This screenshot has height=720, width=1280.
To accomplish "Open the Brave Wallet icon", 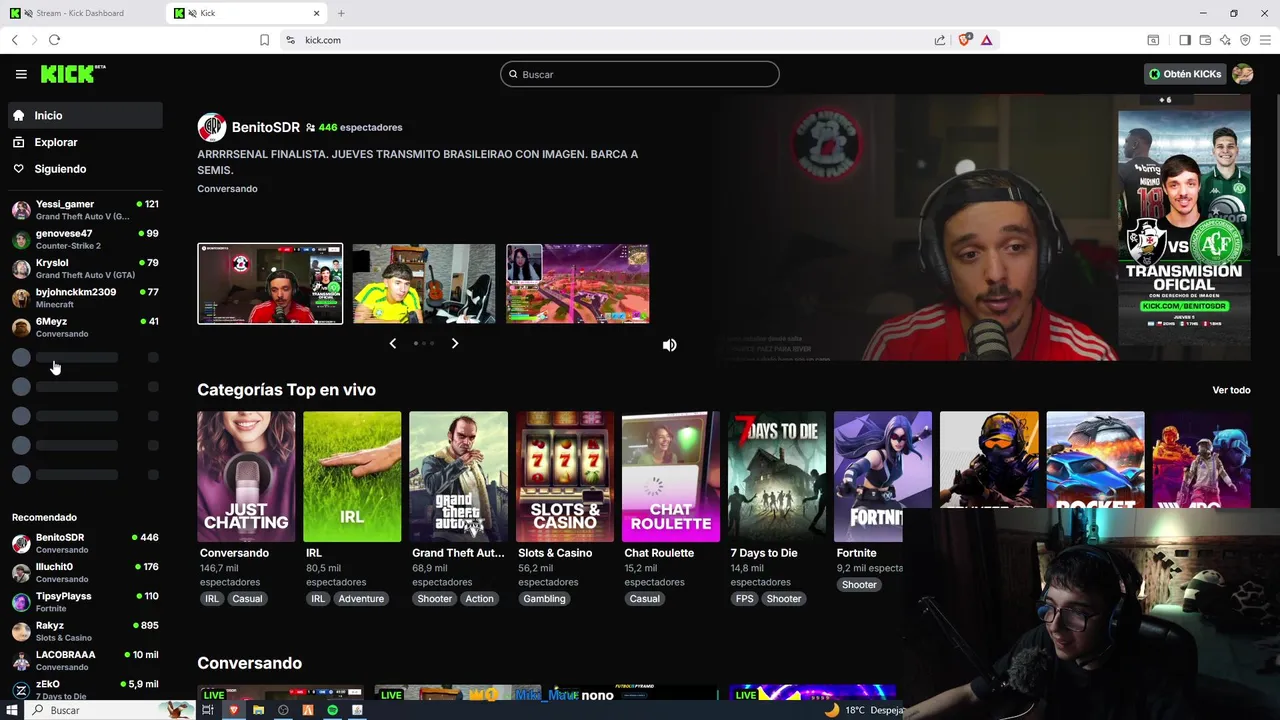I will pyautogui.click(x=1205, y=40).
